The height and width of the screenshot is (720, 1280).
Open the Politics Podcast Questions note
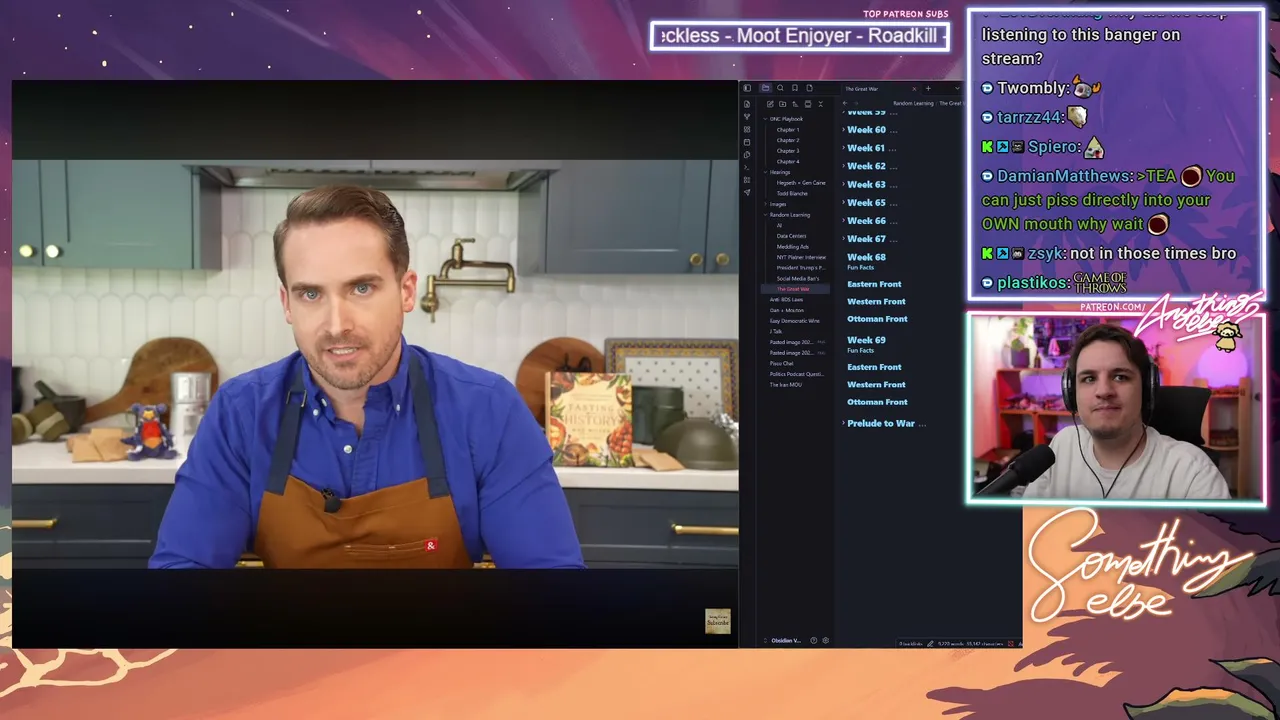click(796, 374)
